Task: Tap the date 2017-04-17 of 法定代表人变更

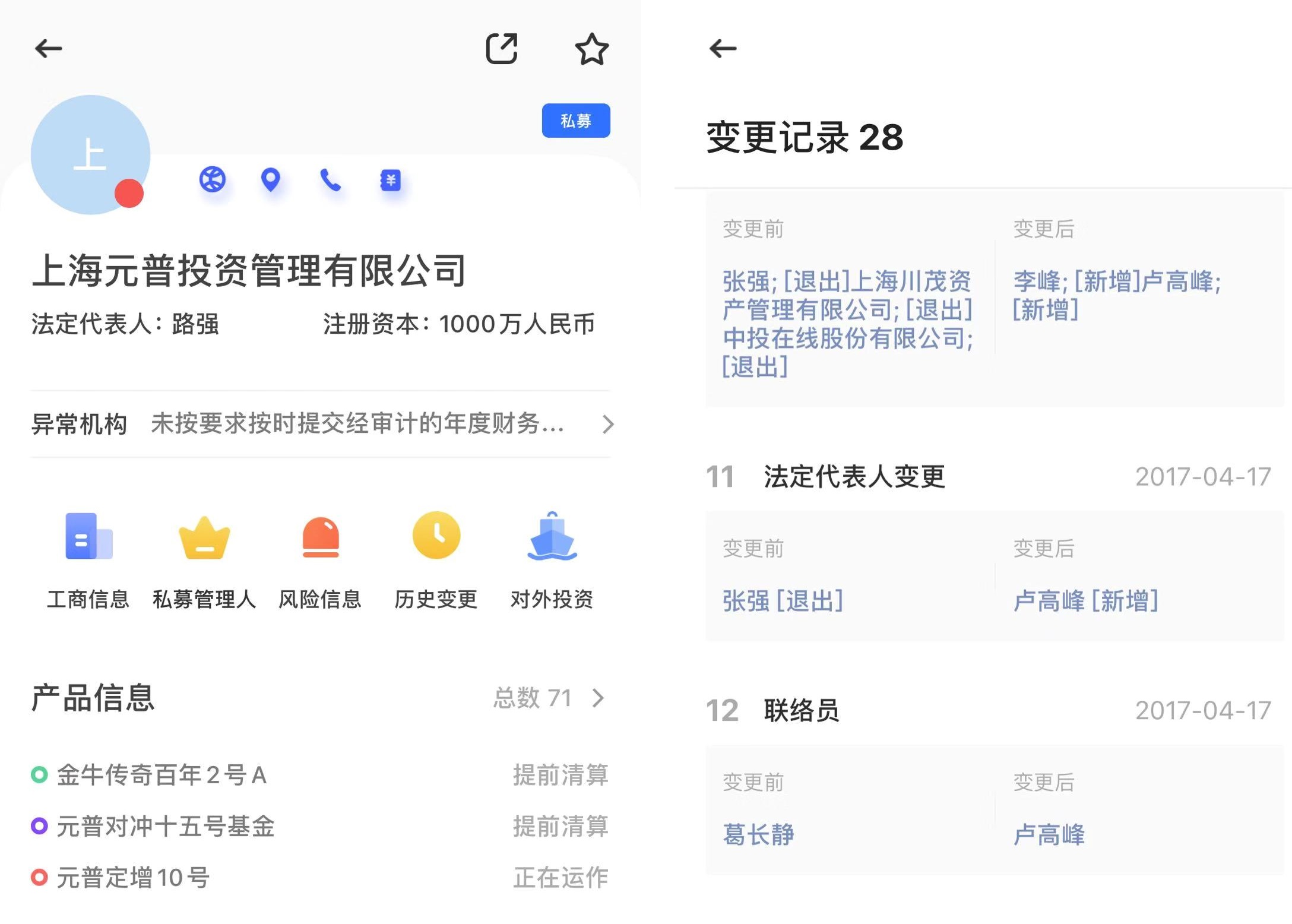Action: (x=1204, y=476)
